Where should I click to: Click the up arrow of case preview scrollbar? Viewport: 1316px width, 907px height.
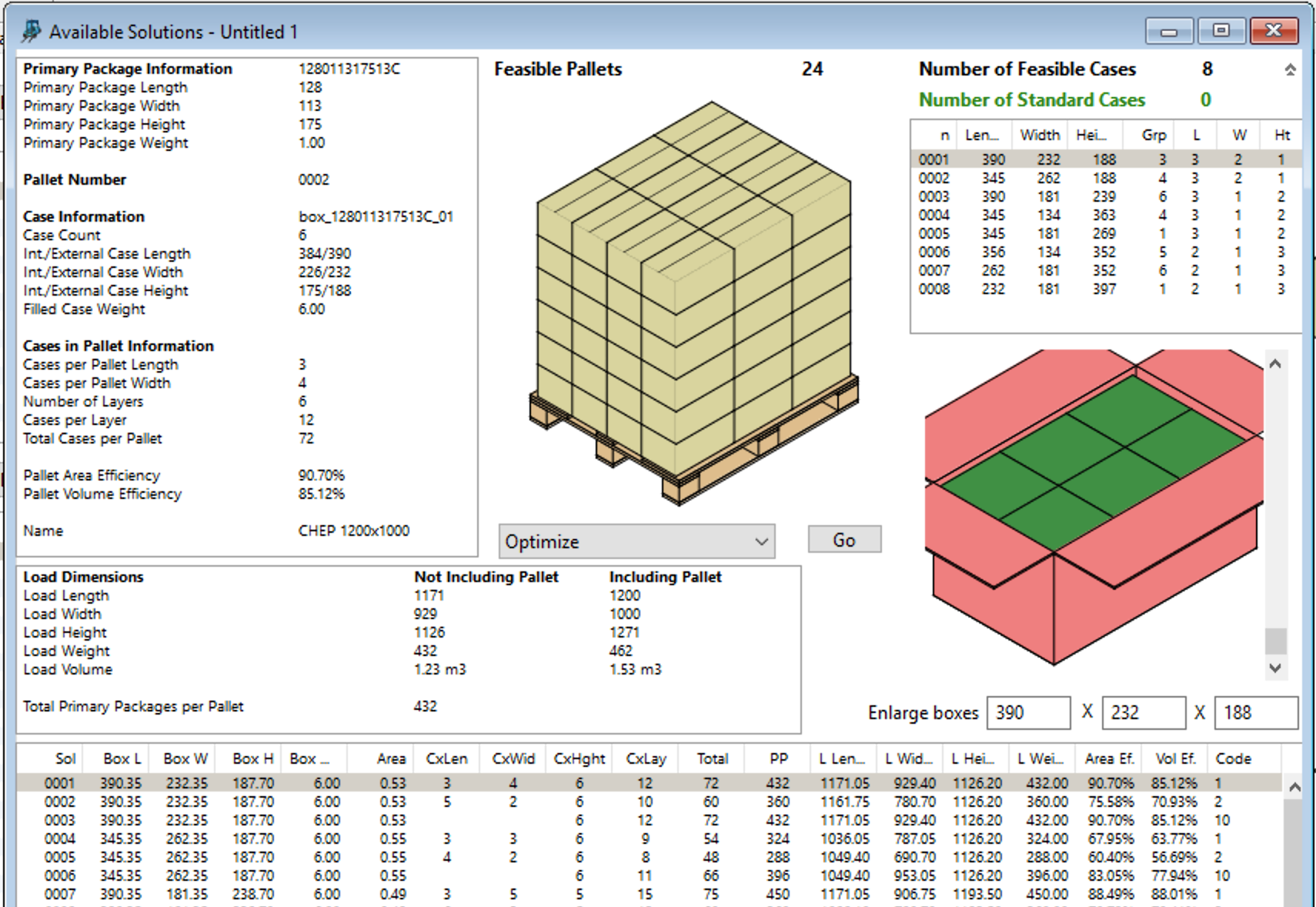coord(1275,363)
